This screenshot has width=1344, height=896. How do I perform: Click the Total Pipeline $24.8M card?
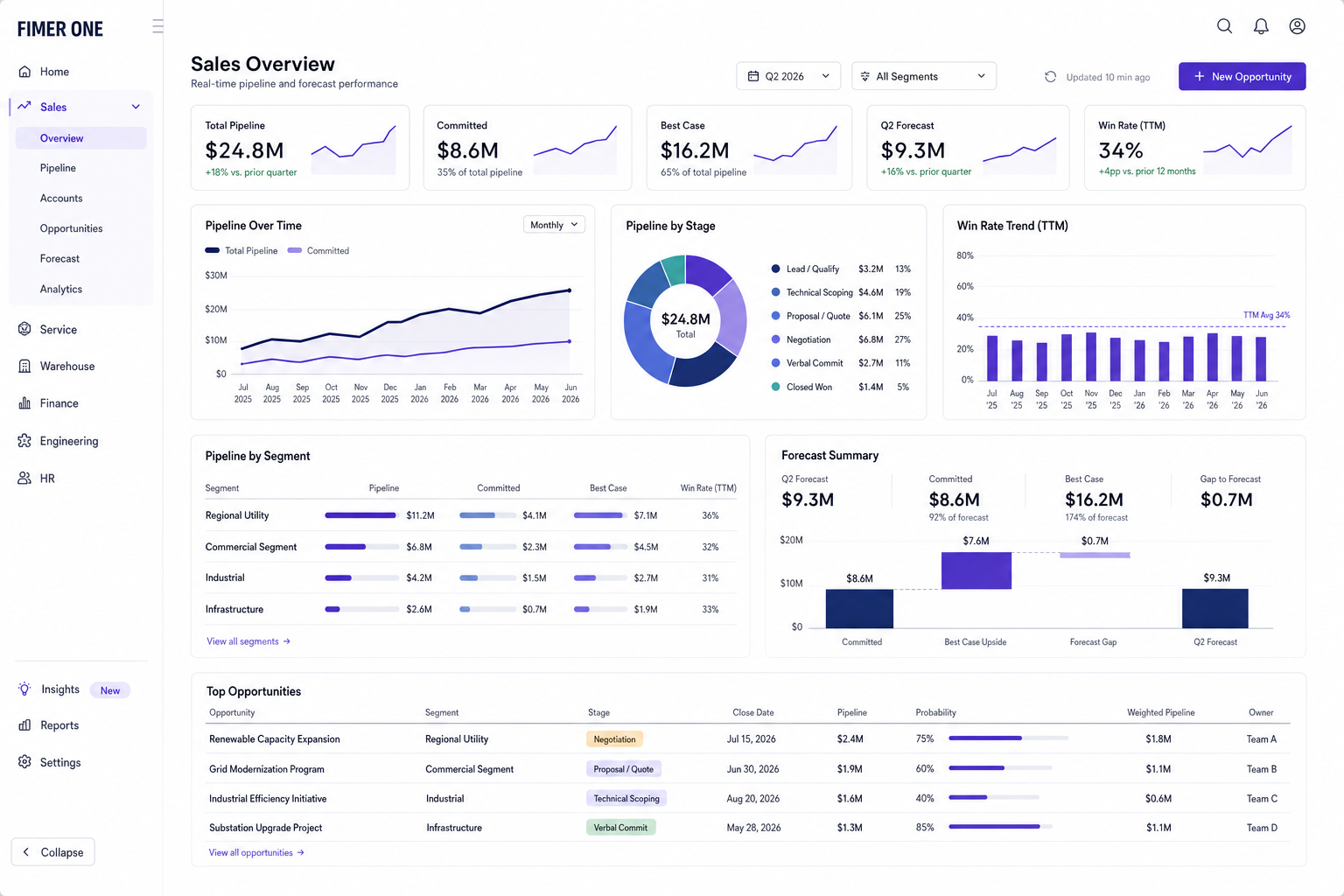[x=300, y=148]
